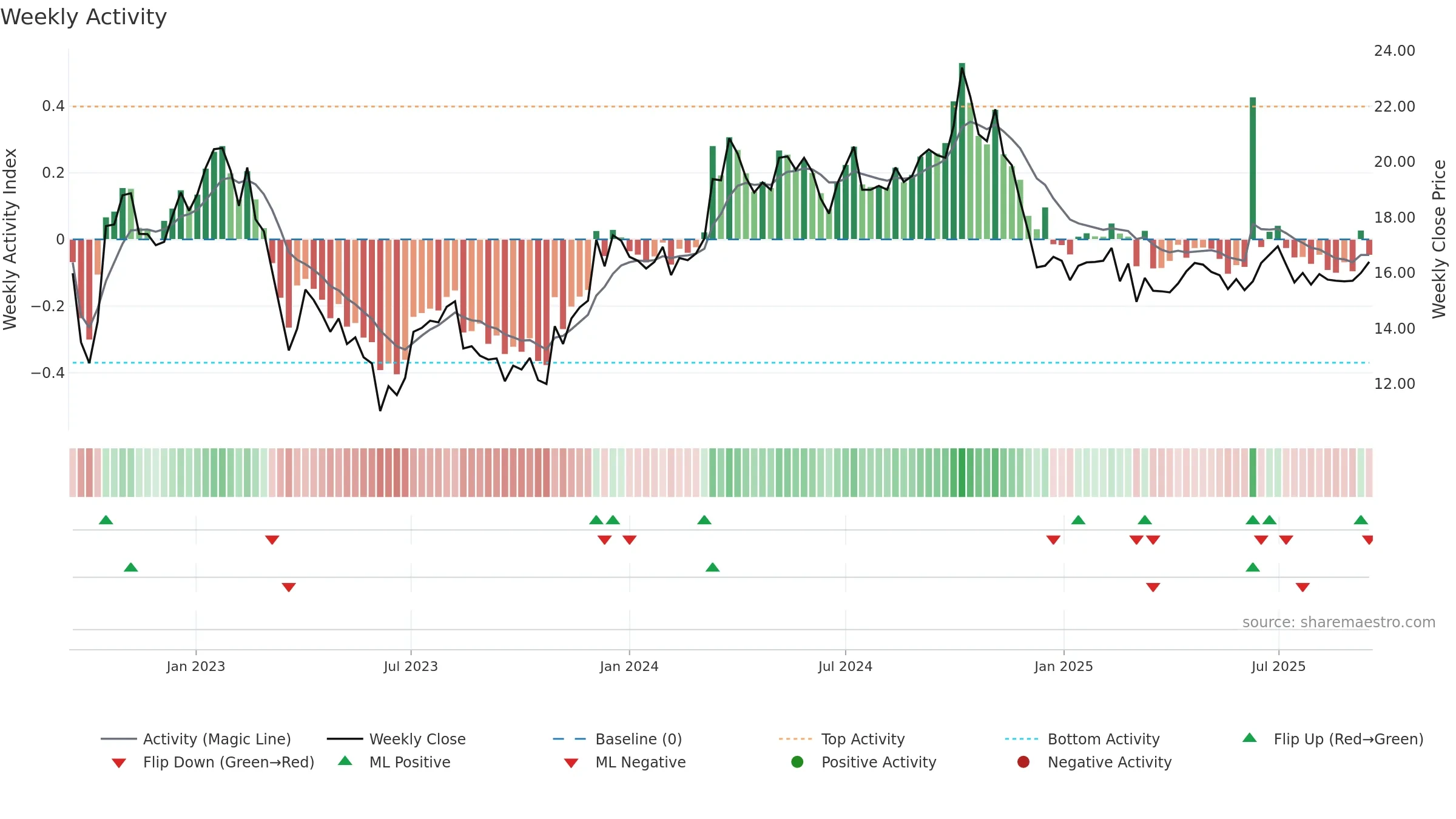Click the gray Activity (Magic Line) legend line

point(118,739)
